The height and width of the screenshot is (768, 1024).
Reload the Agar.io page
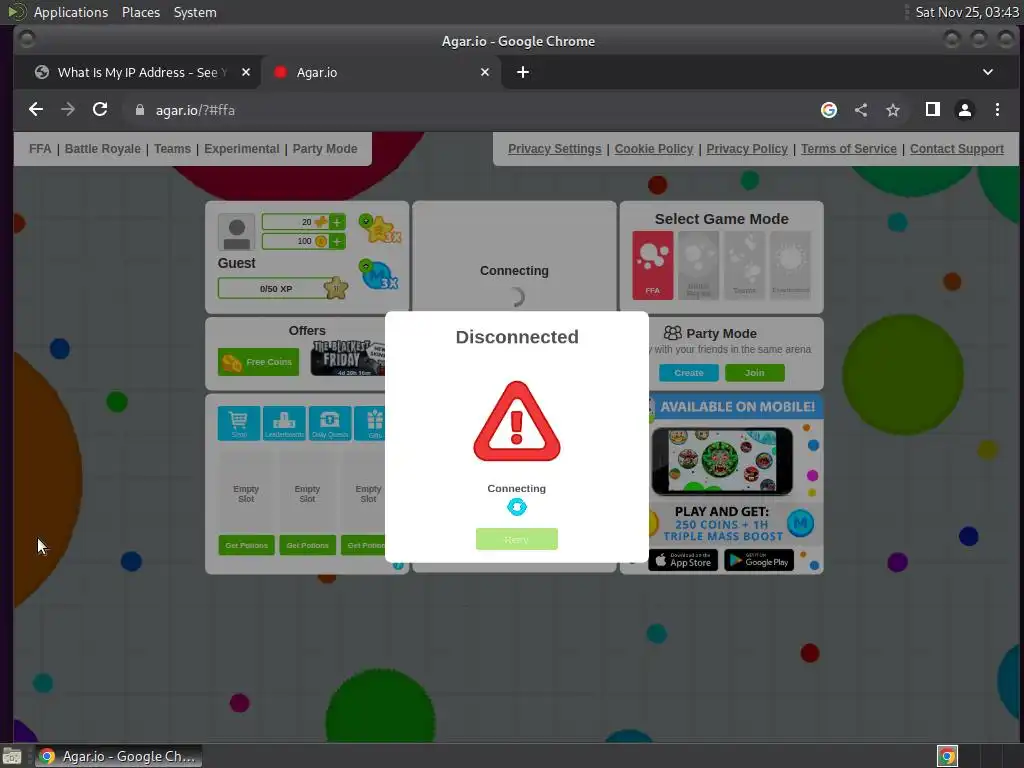coord(100,110)
